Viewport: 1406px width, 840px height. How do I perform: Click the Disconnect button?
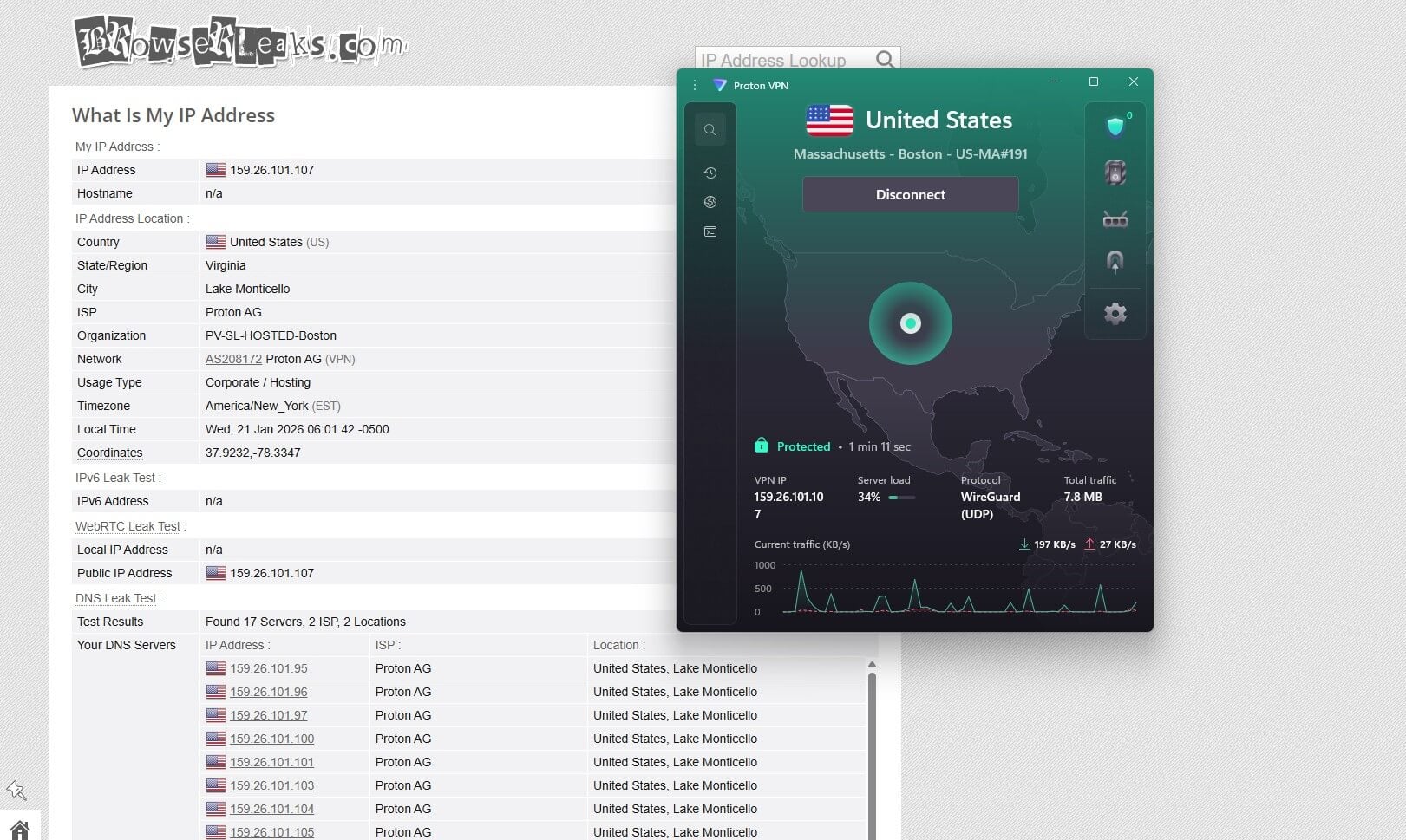tap(910, 194)
